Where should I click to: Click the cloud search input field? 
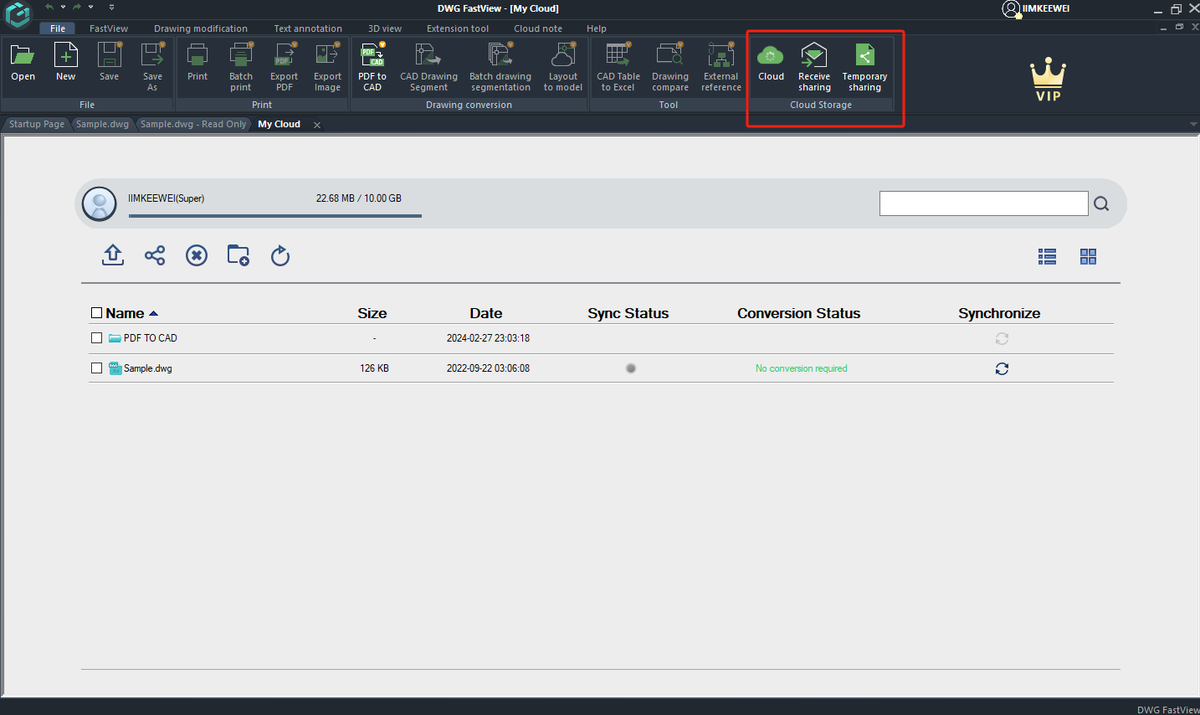(x=984, y=203)
